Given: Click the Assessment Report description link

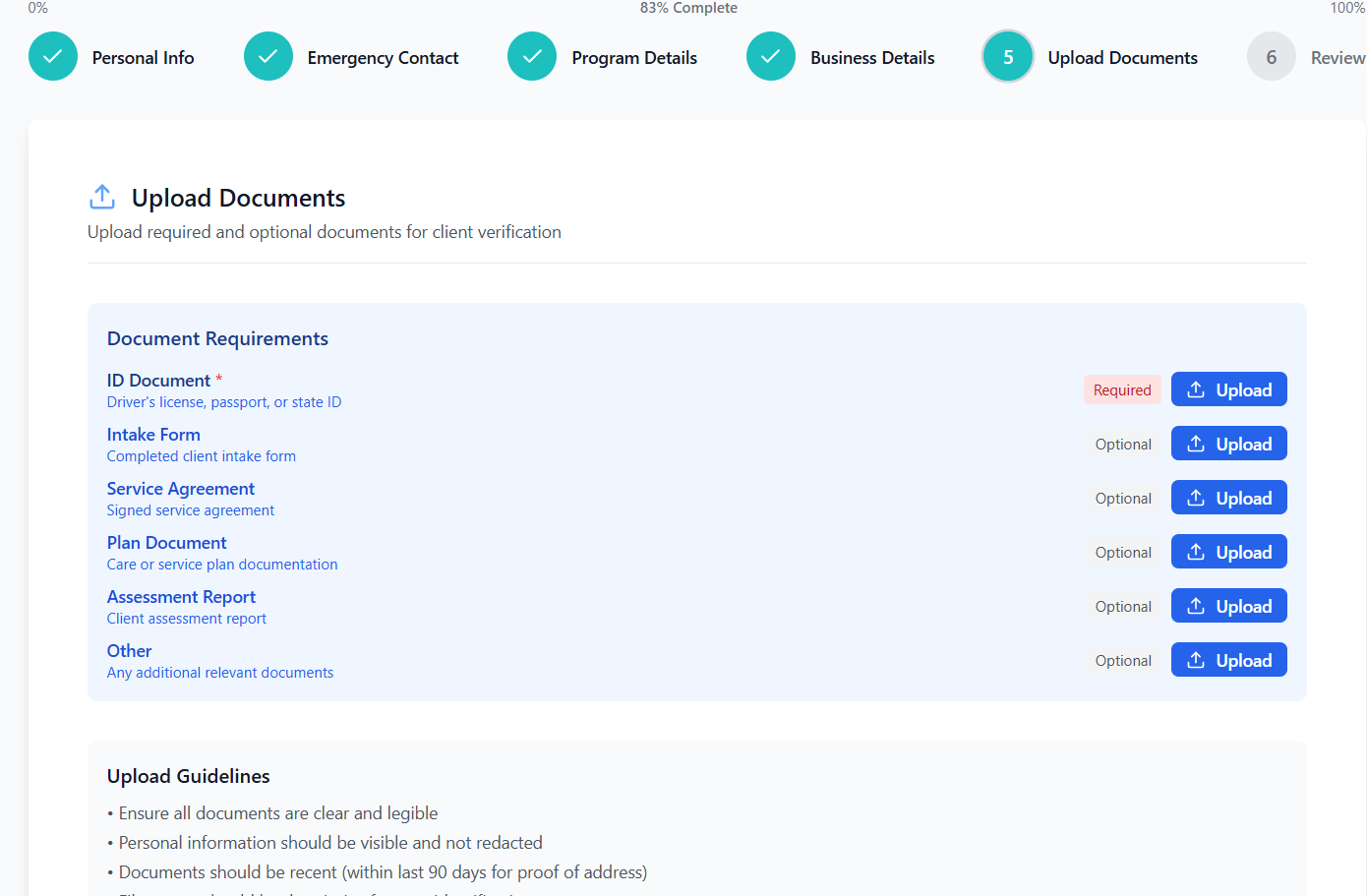Looking at the screenshot, I should 186,618.
